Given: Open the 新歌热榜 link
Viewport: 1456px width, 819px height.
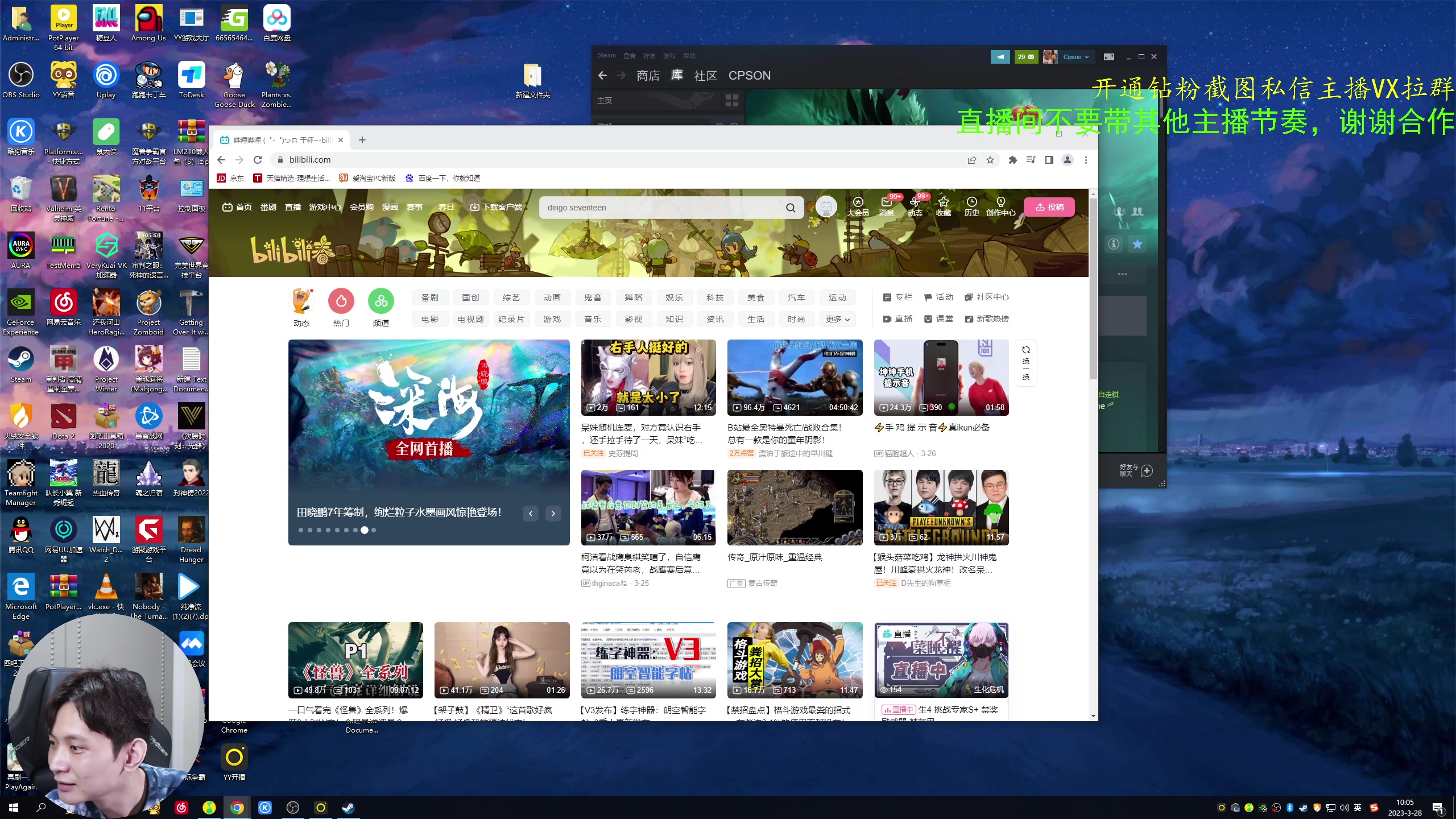Looking at the screenshot, I should 987,319.
